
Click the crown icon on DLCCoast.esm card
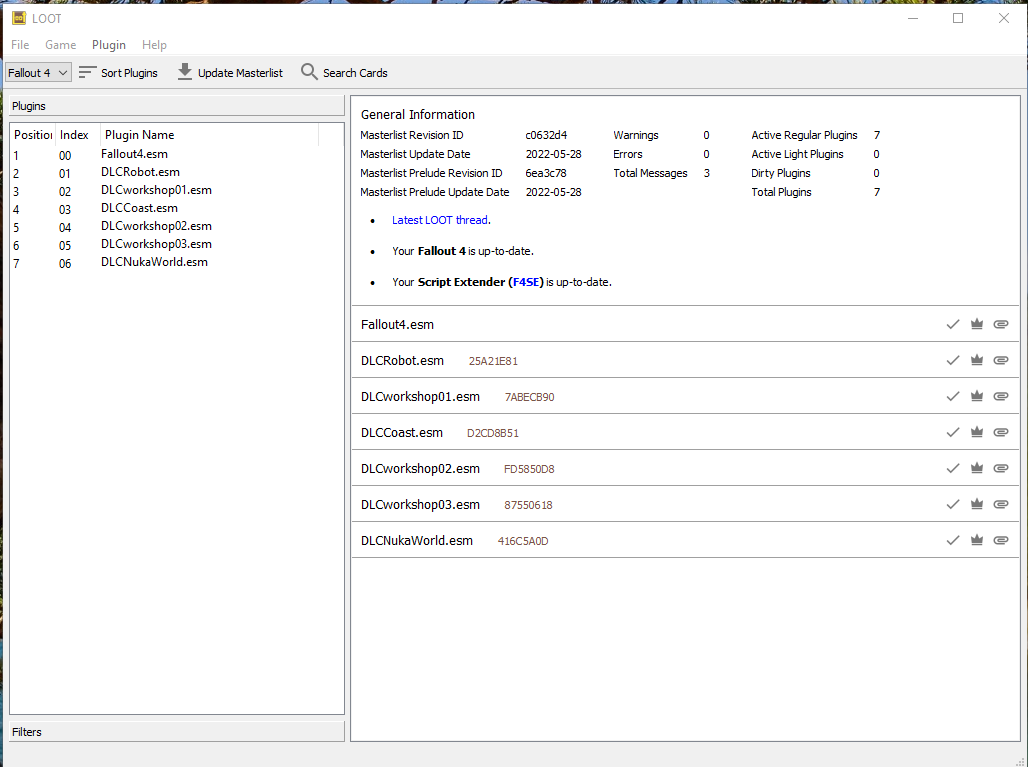pyautogui.click(x=977, y=432)
